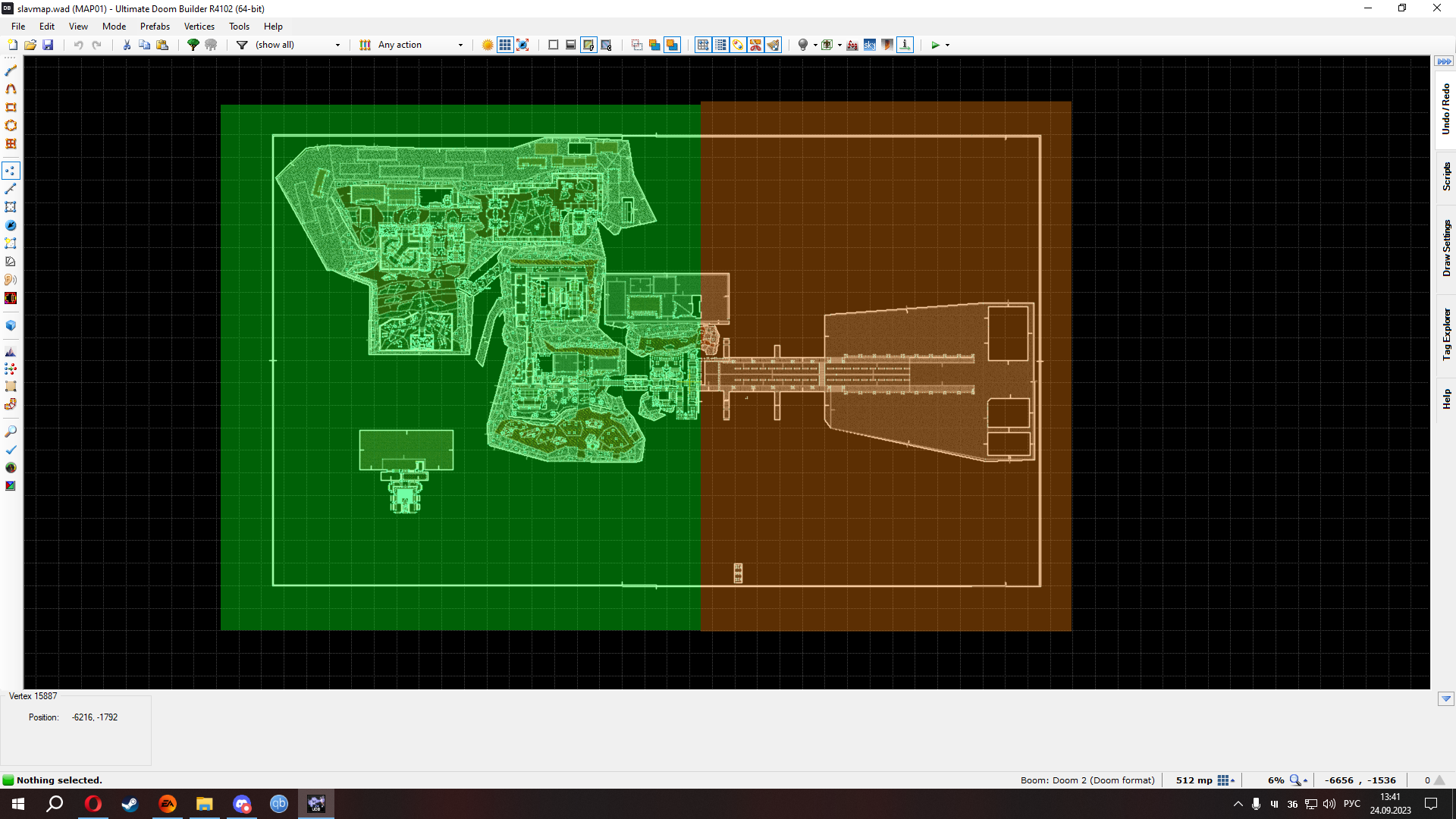Open the Prefabs menu
1456x819 pixels.
tap(155, 26)
